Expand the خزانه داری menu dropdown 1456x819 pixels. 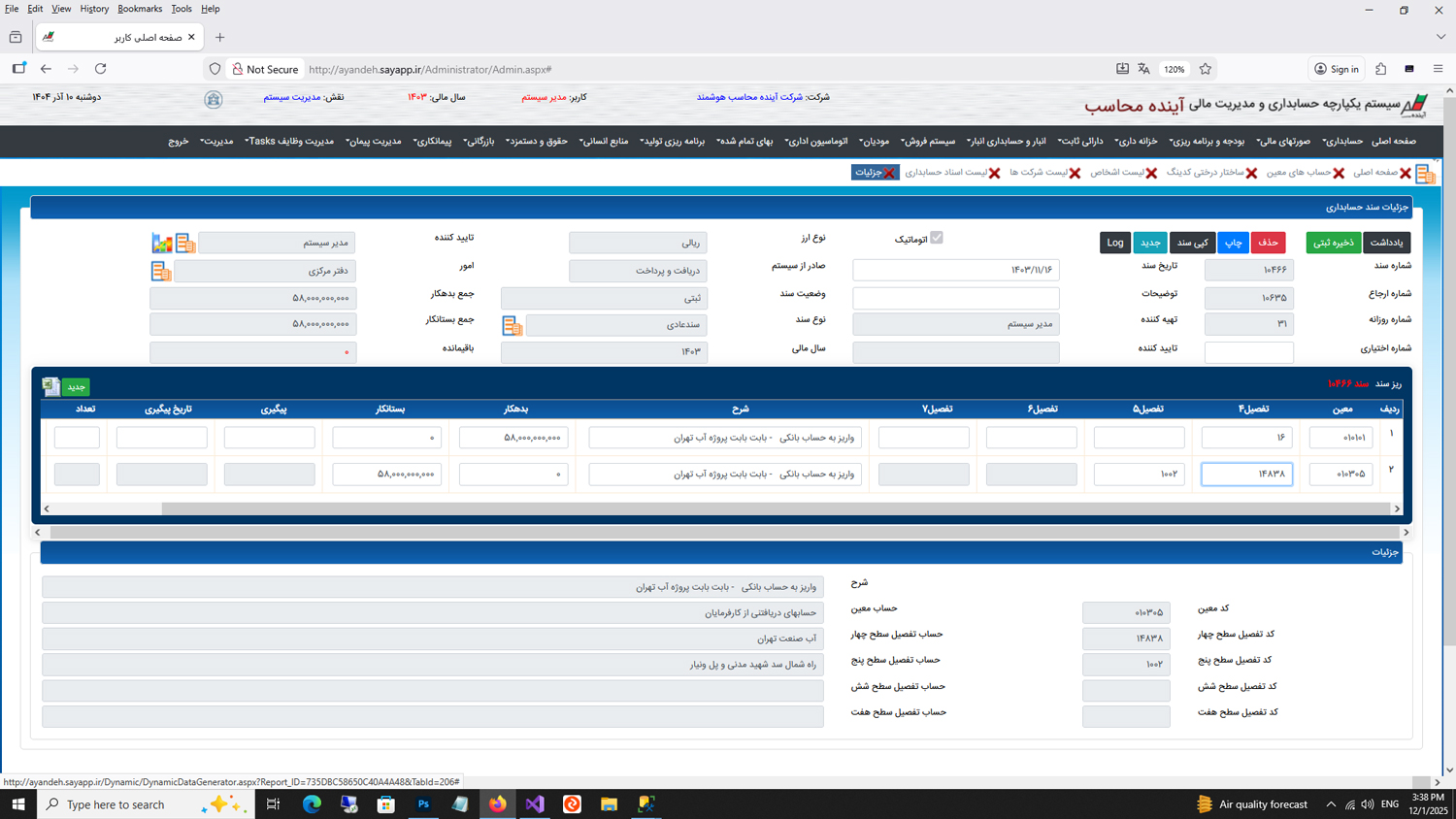1136,142
